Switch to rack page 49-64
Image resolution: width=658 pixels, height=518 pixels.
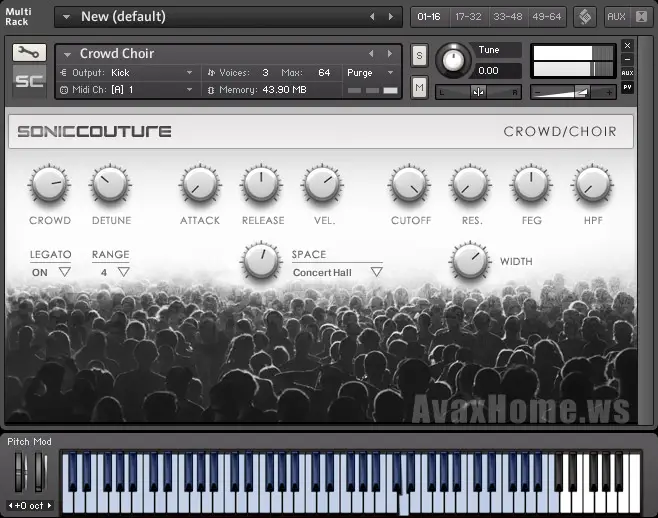tap(547, 17)
